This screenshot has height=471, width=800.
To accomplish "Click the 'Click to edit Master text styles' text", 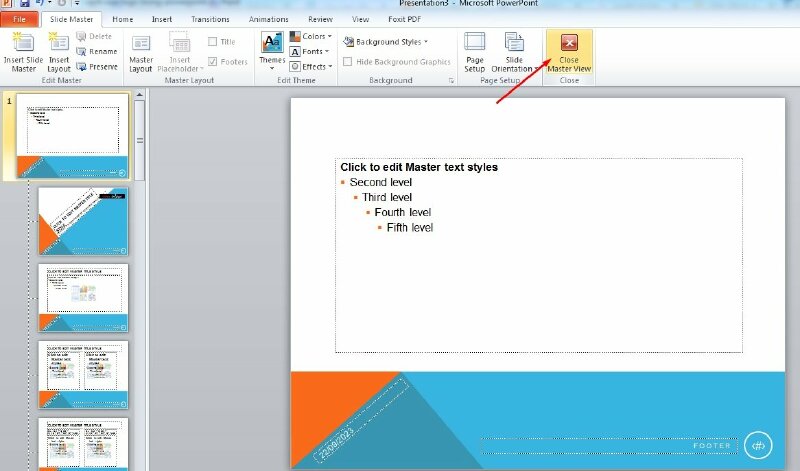I will pos(419,167).
